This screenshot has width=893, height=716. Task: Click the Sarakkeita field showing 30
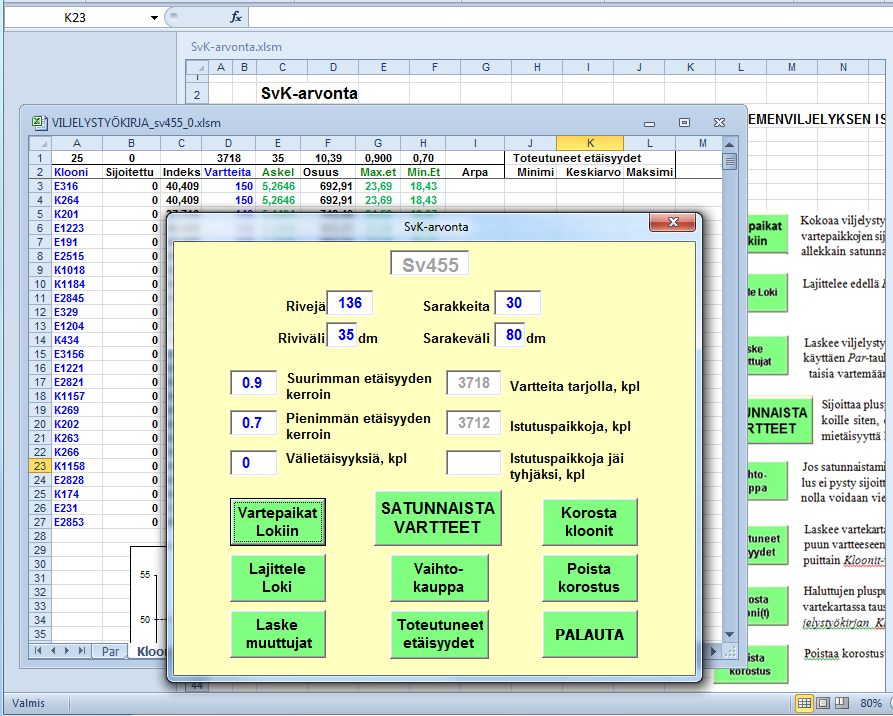click(x=517, y=303)
